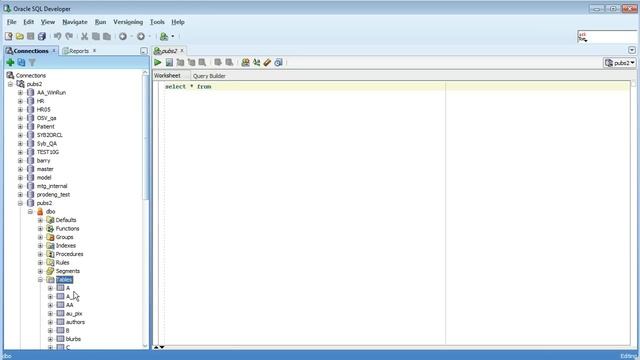Open the Tools menu
The image size is (640, 360).
(x=157, y=22)
